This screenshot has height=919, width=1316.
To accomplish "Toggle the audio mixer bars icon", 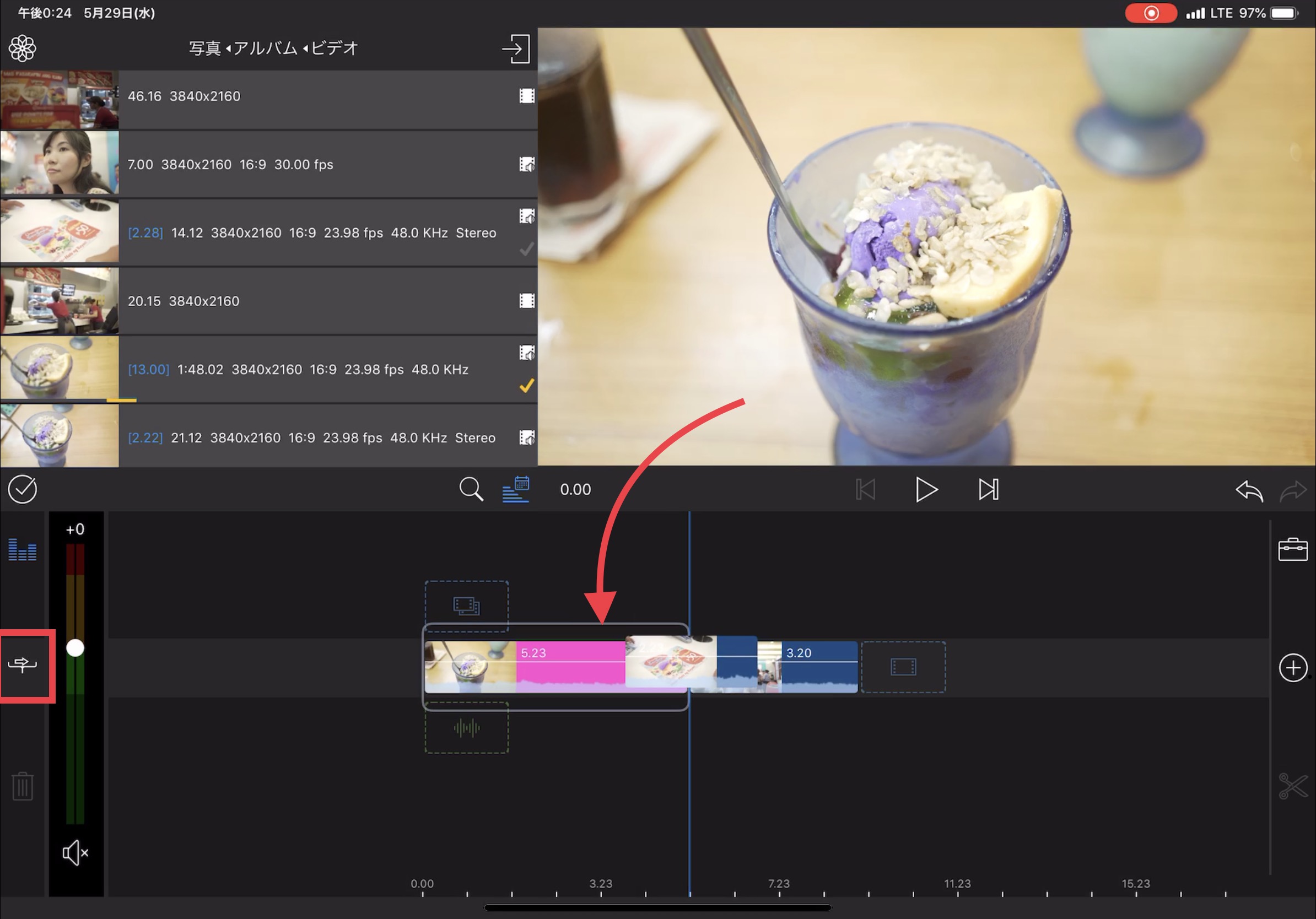I will 23,549.
